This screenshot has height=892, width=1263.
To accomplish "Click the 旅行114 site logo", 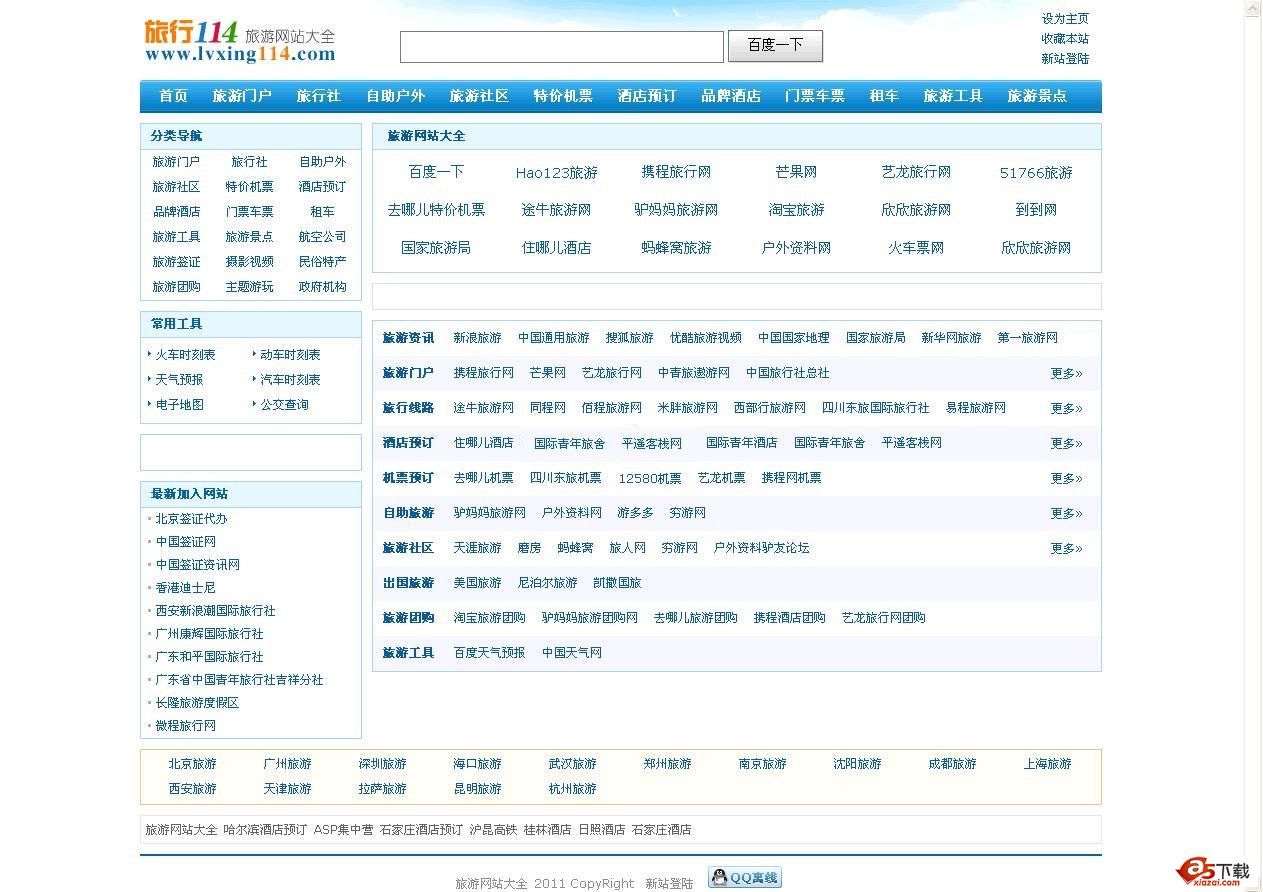I will coord(239,41).
